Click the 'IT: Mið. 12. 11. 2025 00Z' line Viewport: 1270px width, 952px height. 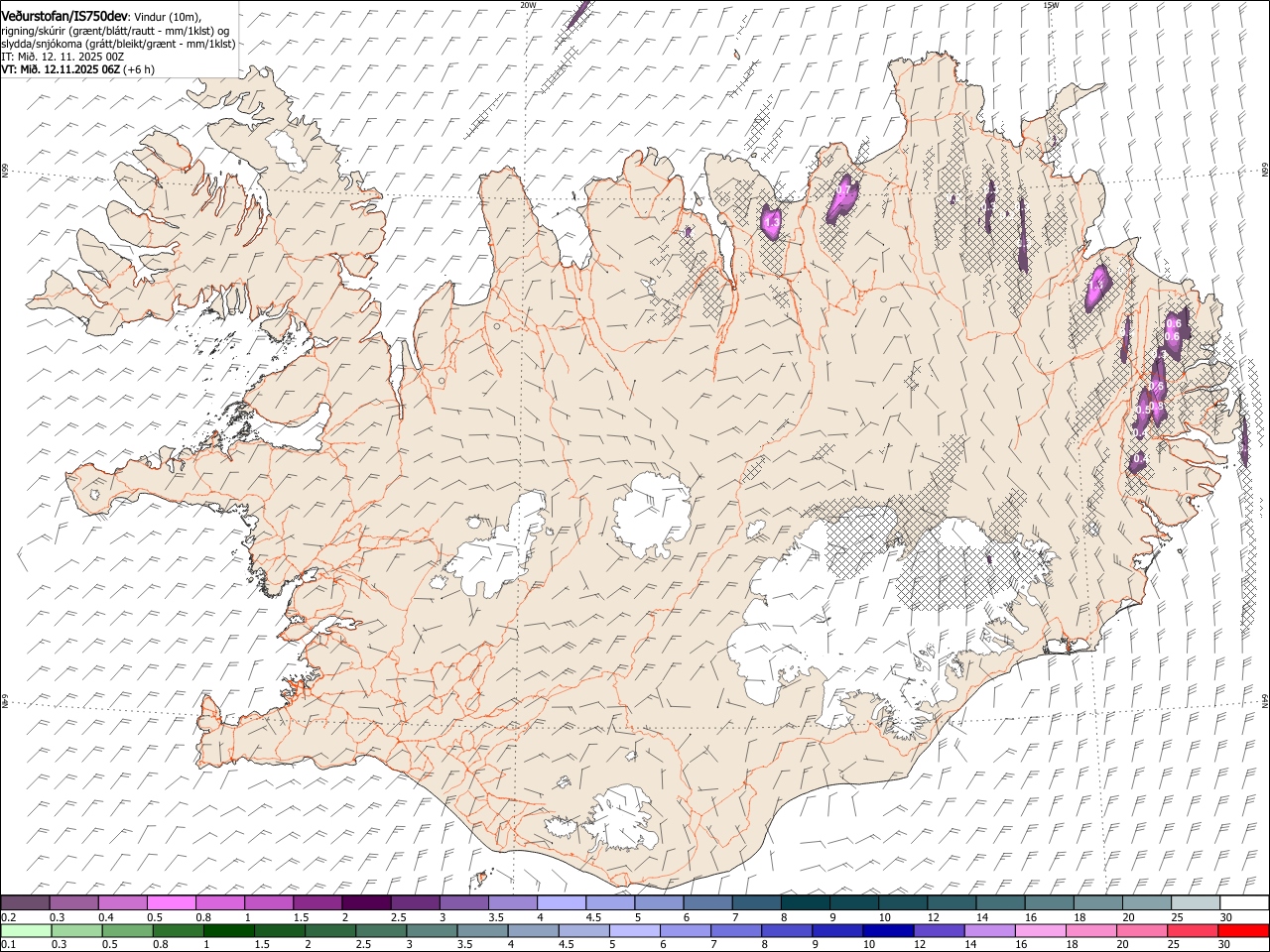[63, 57]
